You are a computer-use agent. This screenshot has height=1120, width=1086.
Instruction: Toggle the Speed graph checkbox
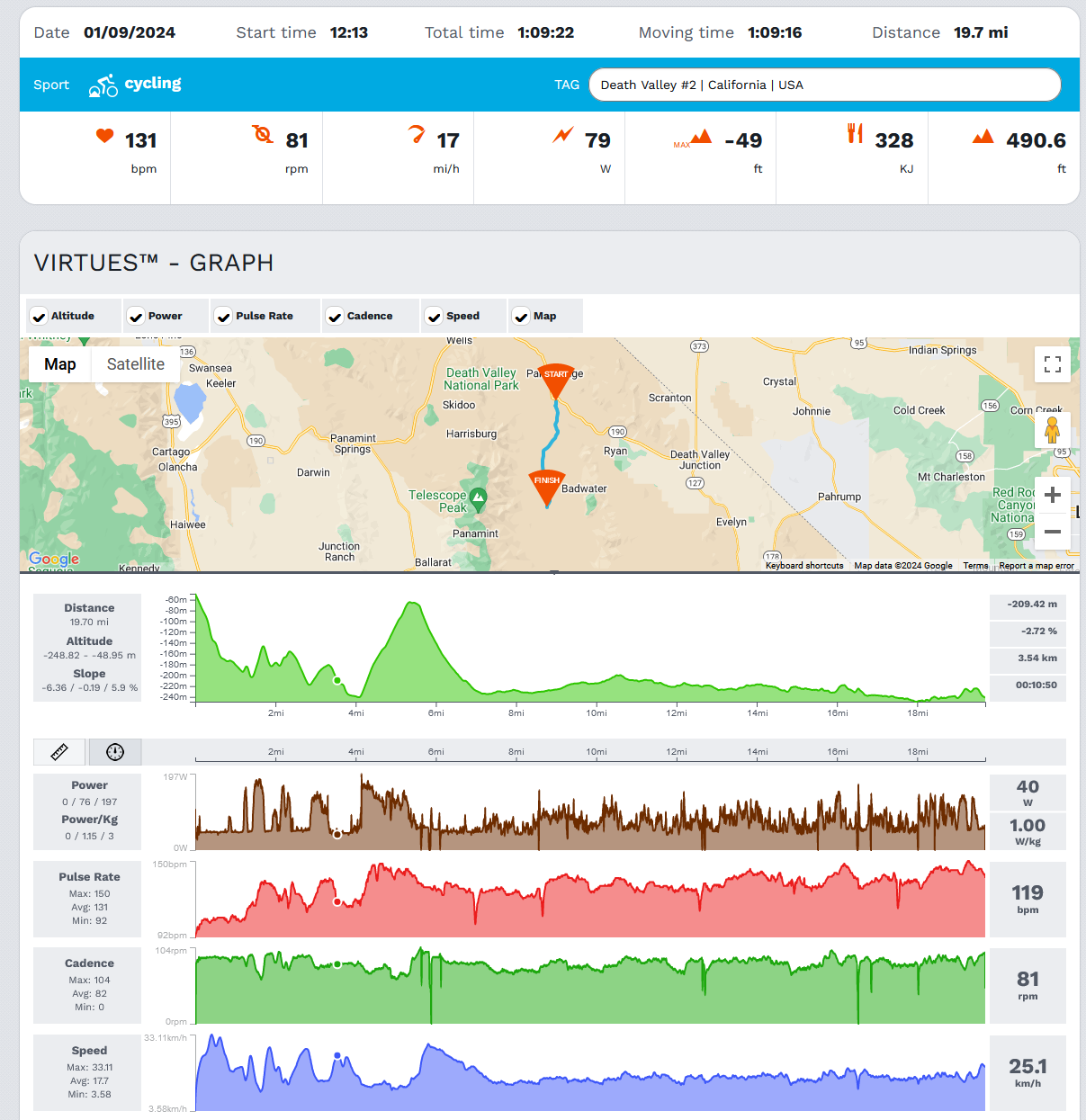[x=434, y=317]
